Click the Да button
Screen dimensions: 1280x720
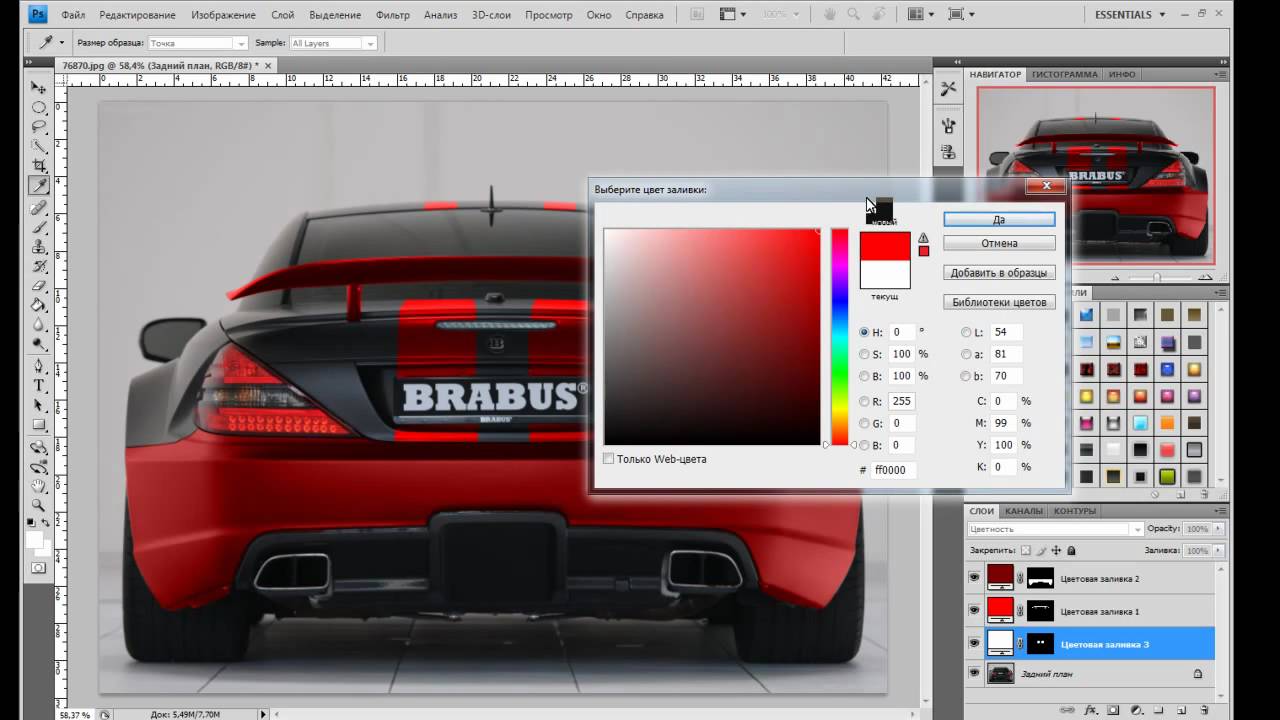[x=999, y=219]
